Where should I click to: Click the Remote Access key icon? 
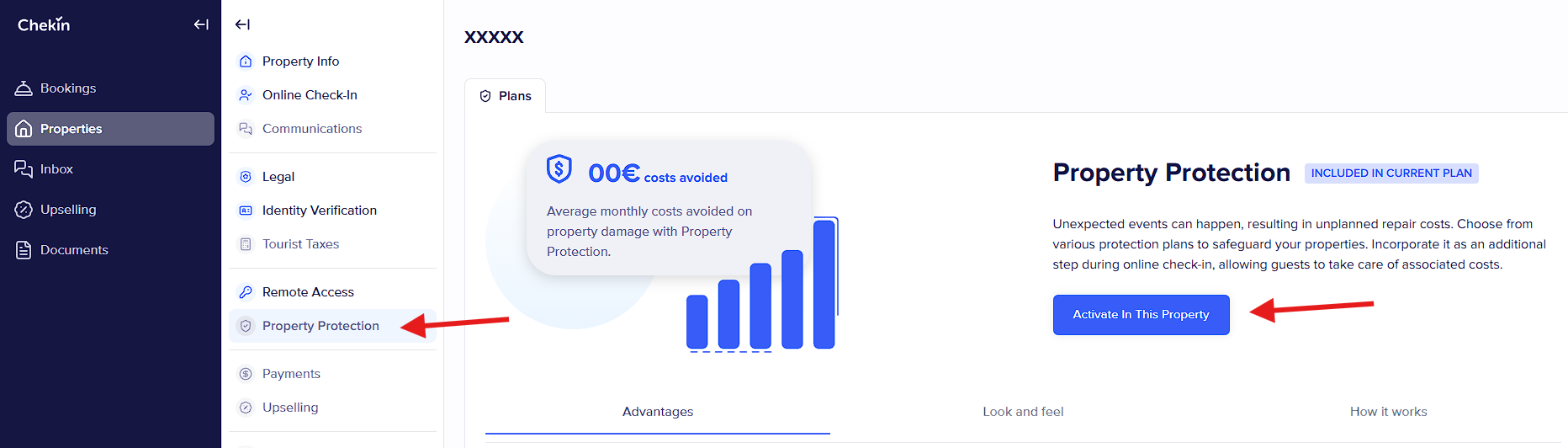coord(246,292)
